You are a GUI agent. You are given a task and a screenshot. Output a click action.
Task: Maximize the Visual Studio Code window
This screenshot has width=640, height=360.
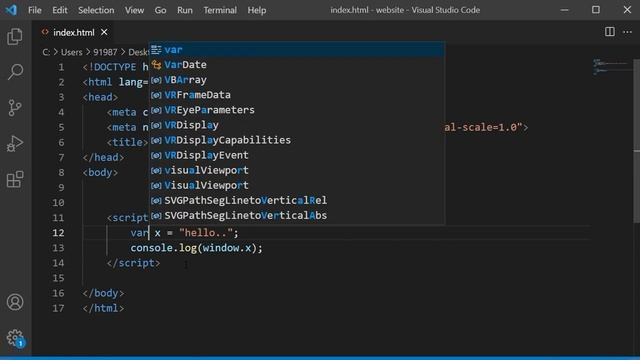[x=596, y=10]
